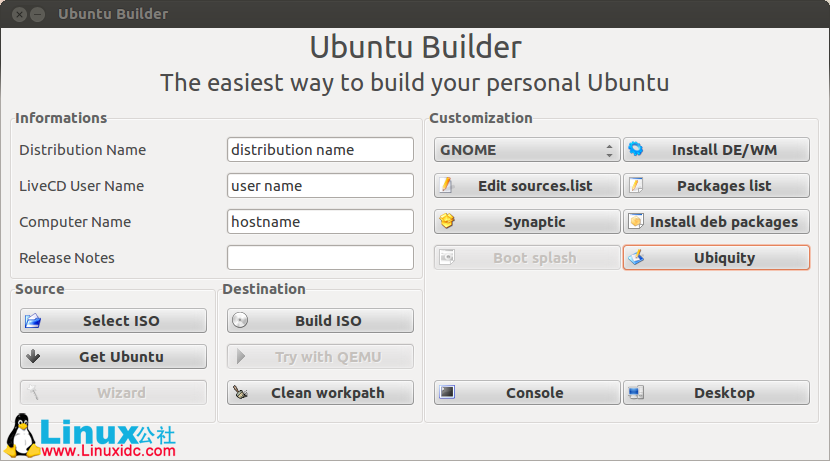Screen dimensions: 830x461
Task: Close the Ubuntu Builder window
Action: 20,14
